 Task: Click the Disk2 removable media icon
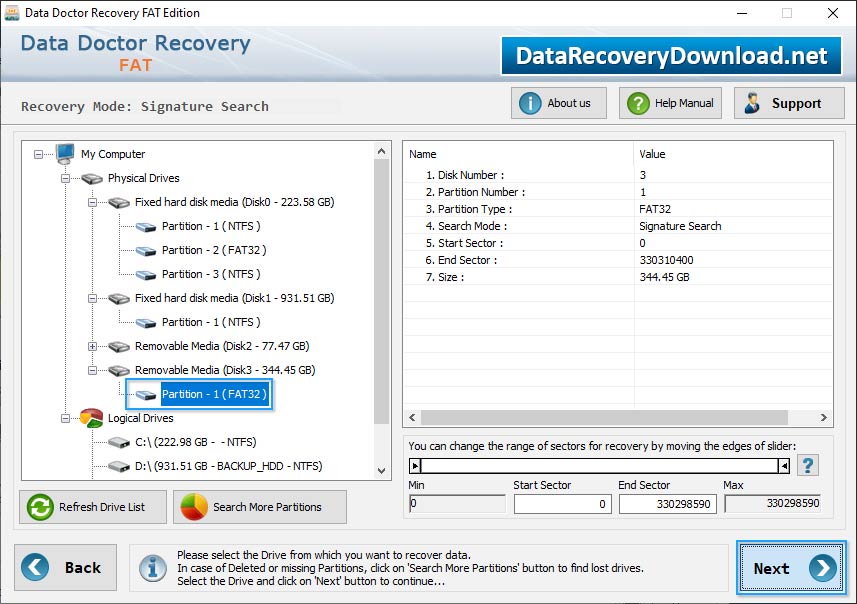pyautogui.click(x=119, y=347)
